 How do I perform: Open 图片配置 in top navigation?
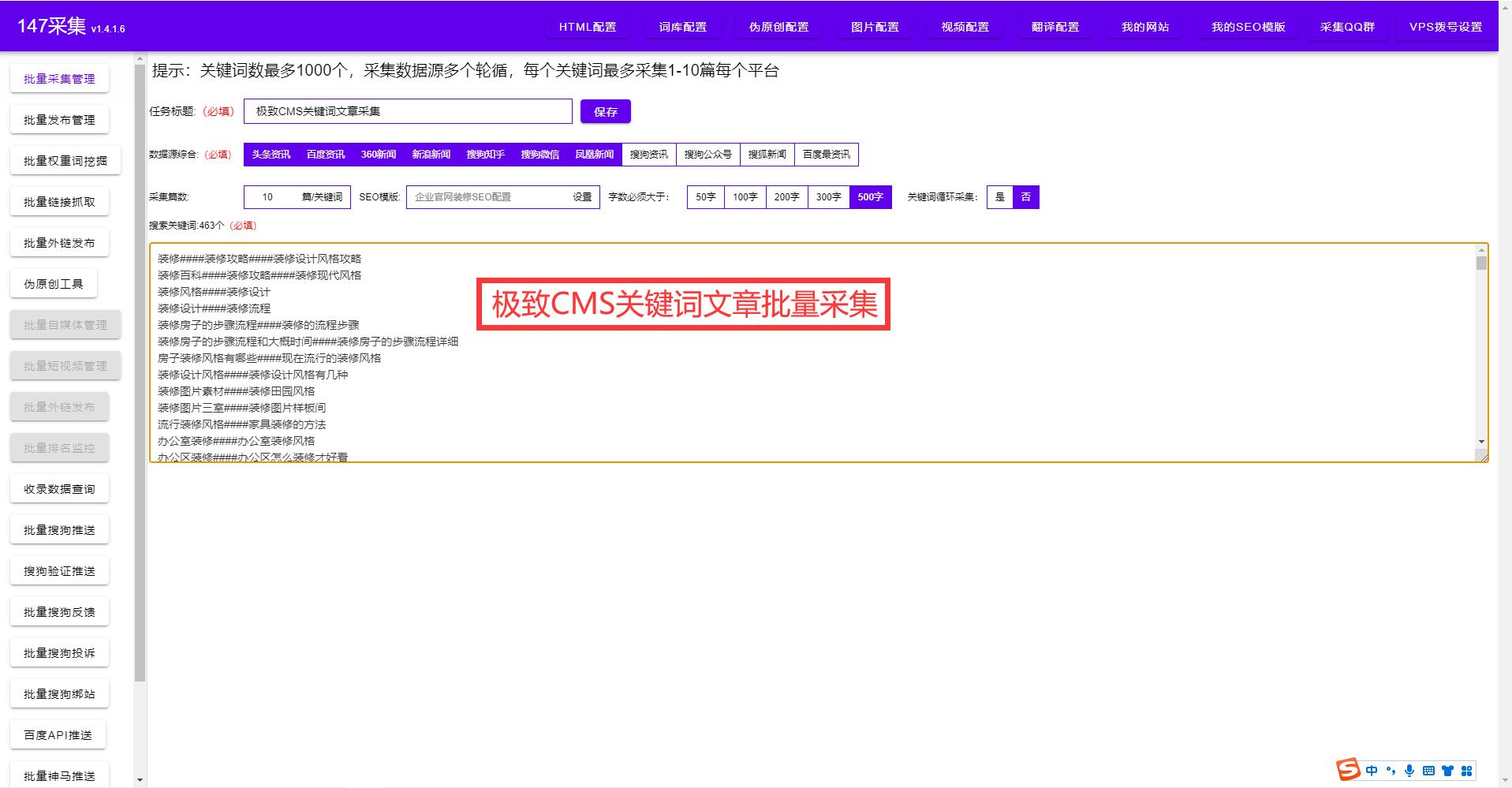click(875, 27)
